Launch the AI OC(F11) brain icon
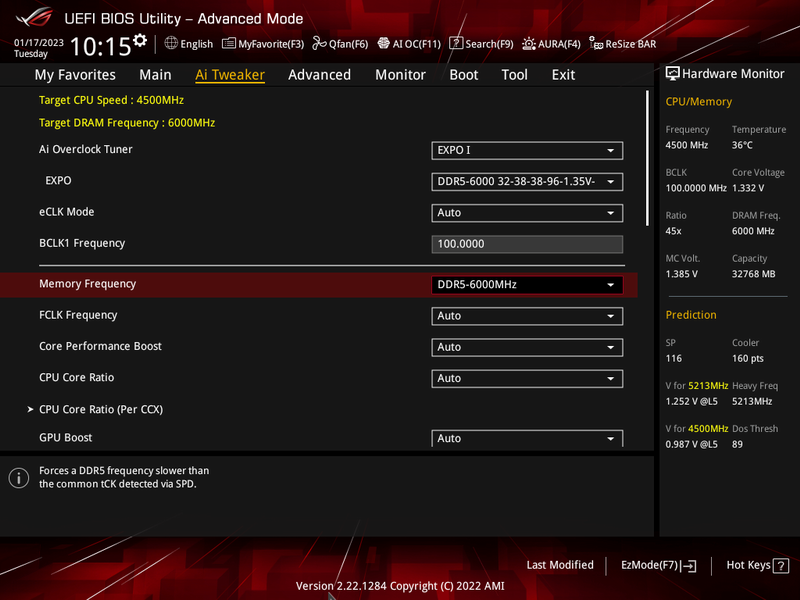The width and height of the screenshot is (800, 600). point(384,43)
